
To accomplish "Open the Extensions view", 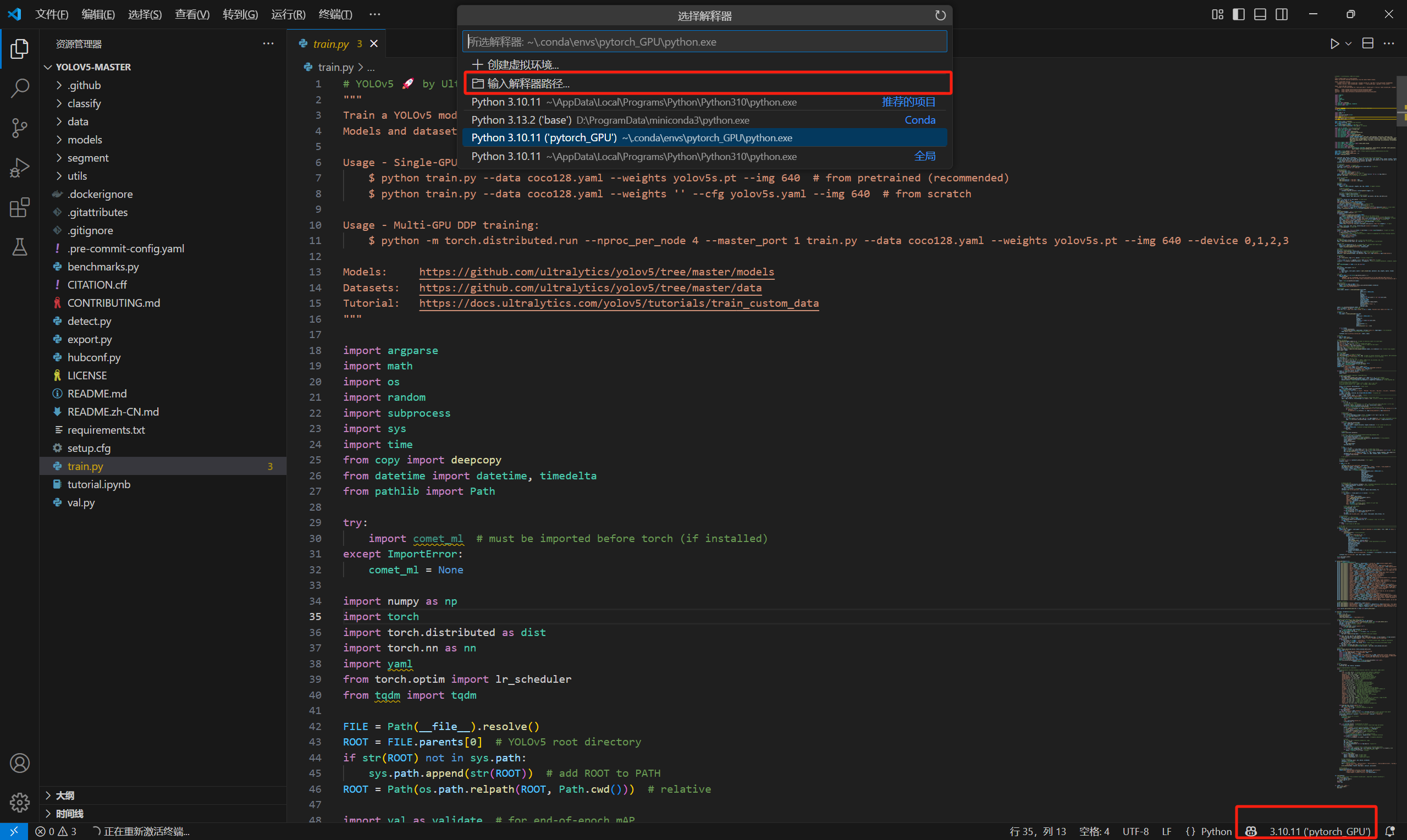I will click(20, 208).
